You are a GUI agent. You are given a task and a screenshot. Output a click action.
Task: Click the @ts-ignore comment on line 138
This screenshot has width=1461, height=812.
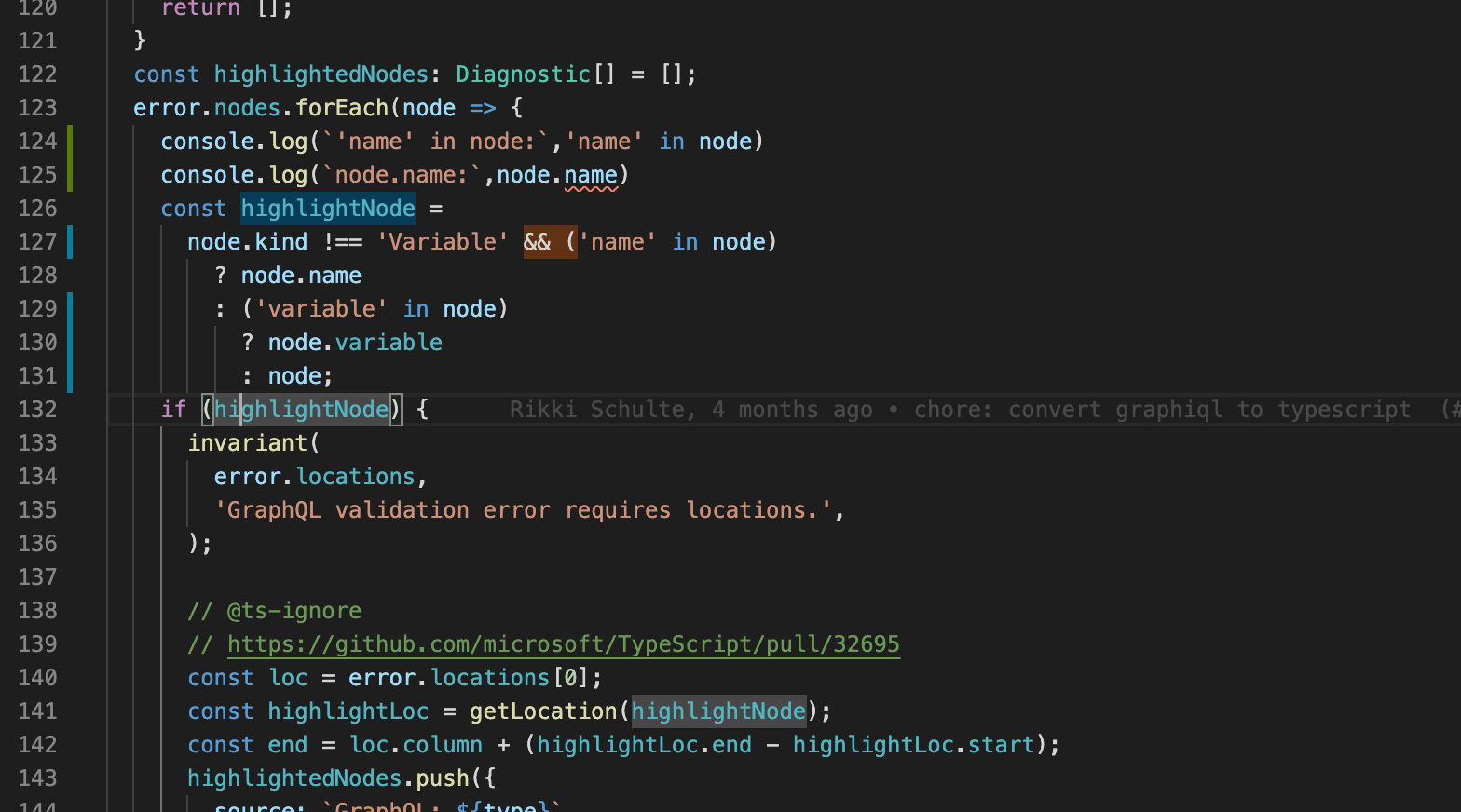(x=275, y=611)
